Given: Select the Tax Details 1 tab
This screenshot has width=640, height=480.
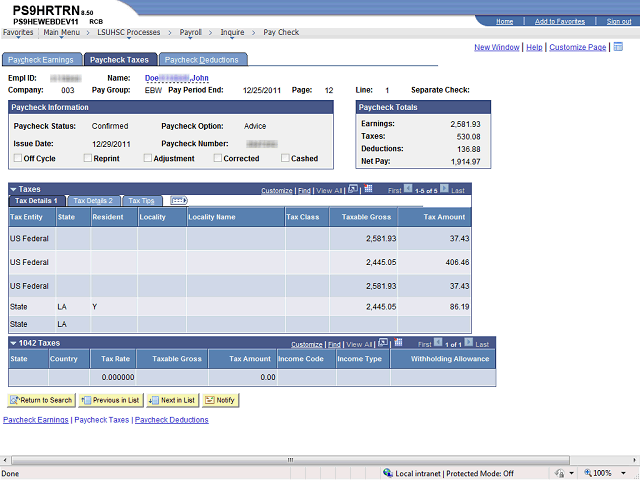Looking at the screenshot, I should (x=36, y=200).
